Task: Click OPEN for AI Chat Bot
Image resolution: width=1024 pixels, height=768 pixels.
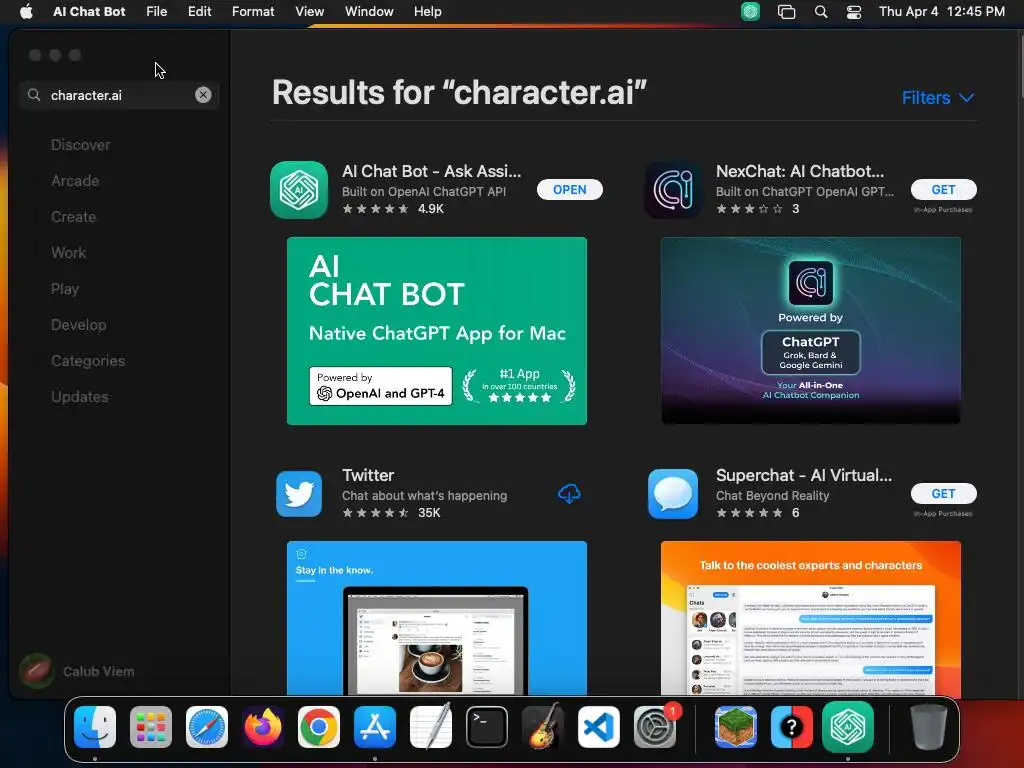Action: [x=569, y=189]
